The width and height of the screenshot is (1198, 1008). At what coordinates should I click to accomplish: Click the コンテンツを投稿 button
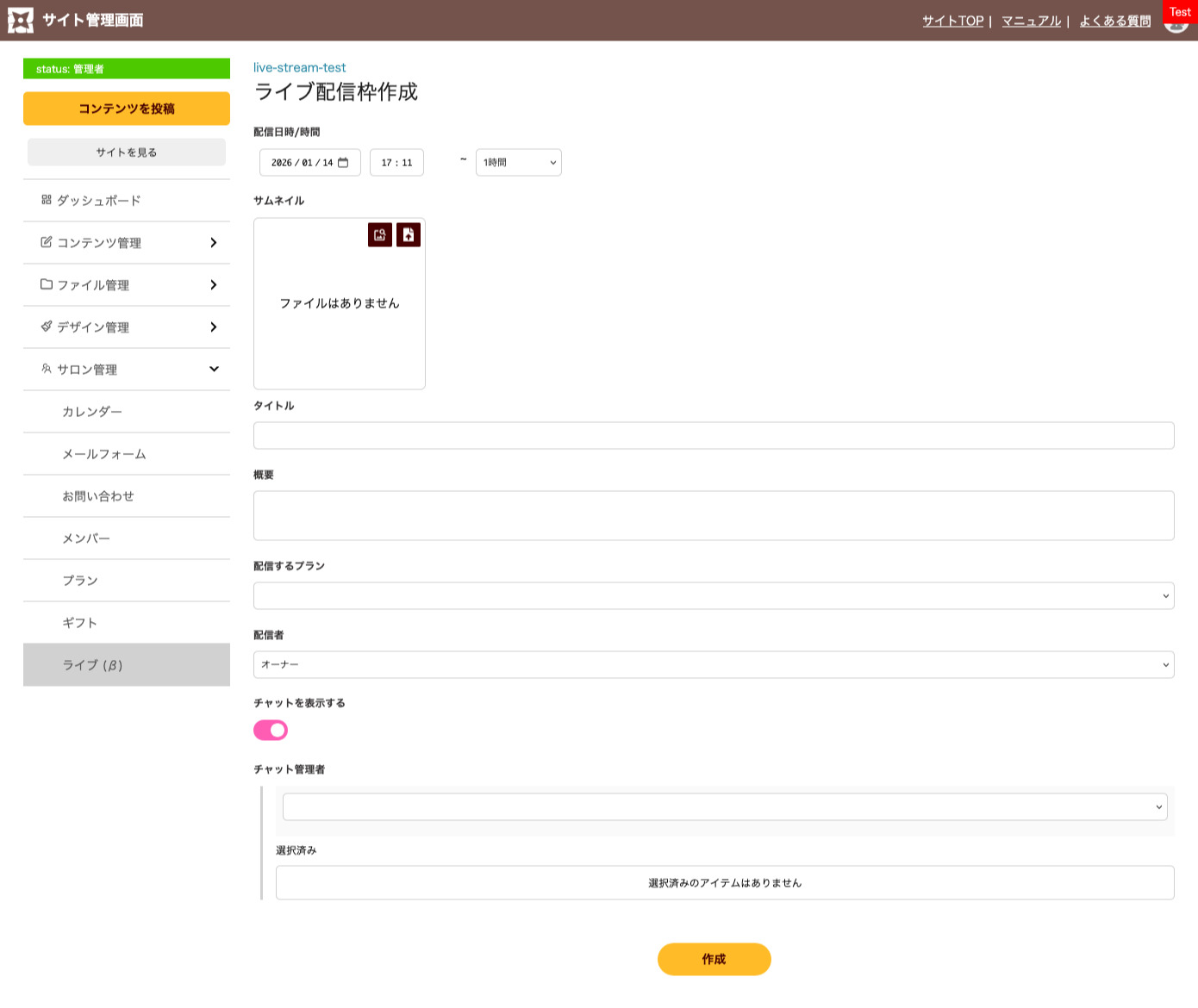point(127,109)
